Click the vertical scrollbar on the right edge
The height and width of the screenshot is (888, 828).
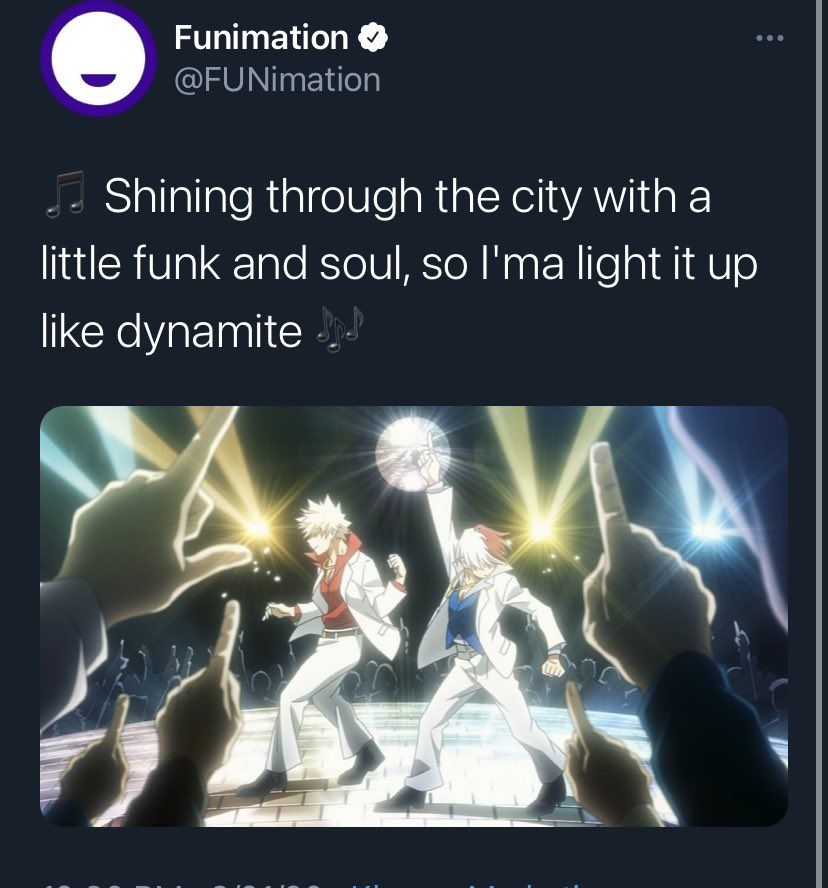click(819, 444)
